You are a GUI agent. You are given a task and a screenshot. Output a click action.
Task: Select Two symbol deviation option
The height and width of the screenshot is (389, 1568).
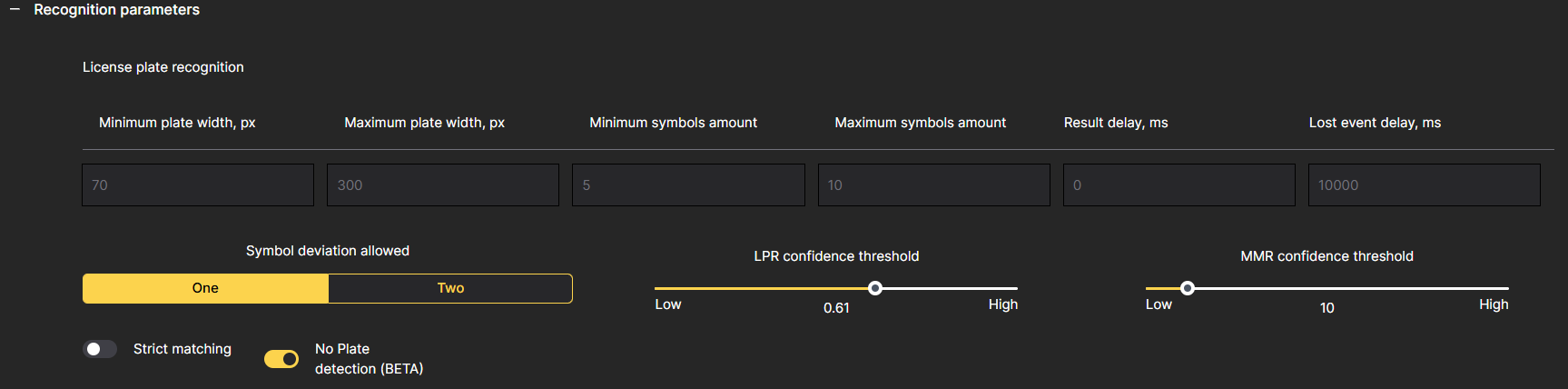point(450,288)
